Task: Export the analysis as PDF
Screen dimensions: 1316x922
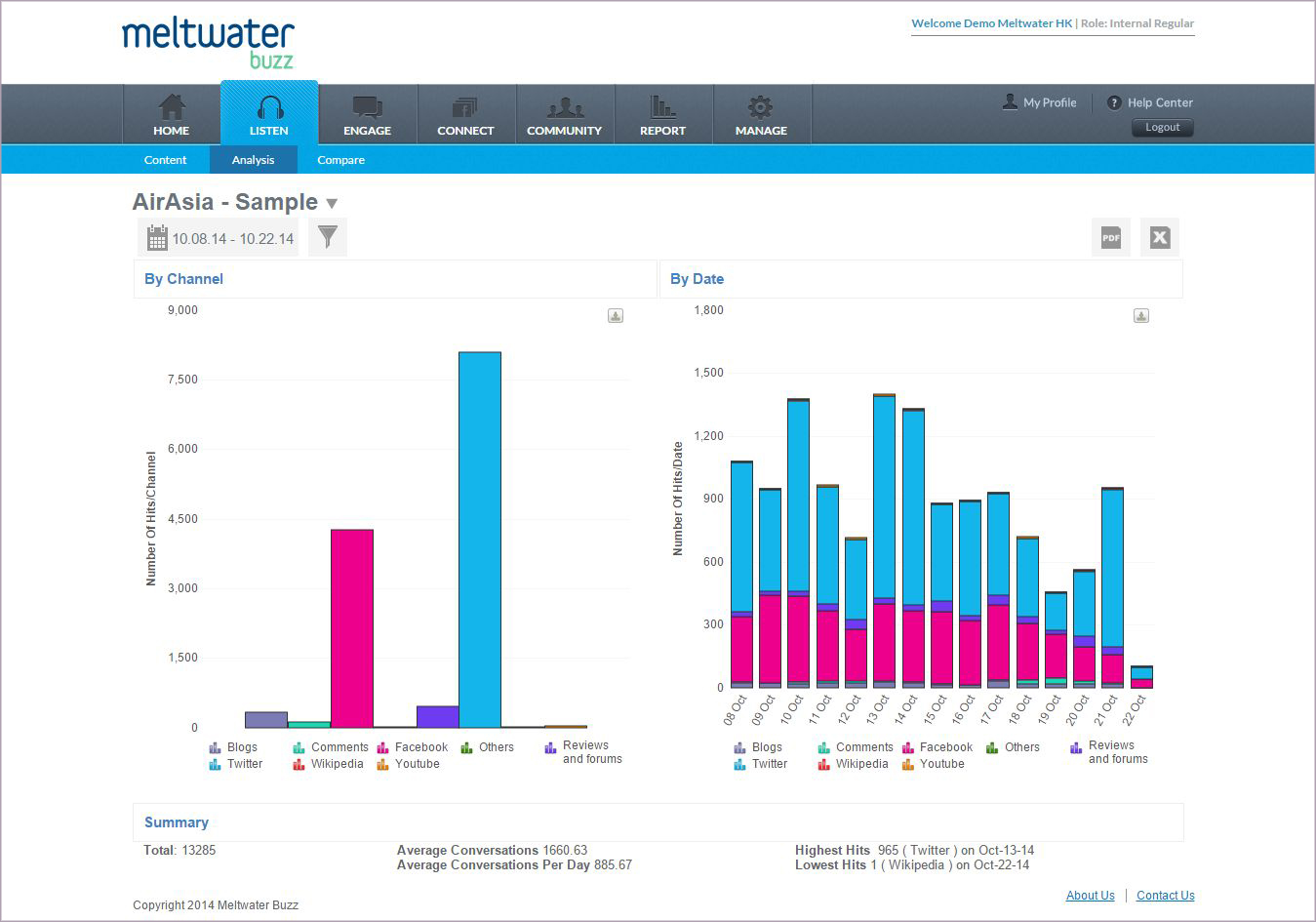Action: coord(1110,237)
